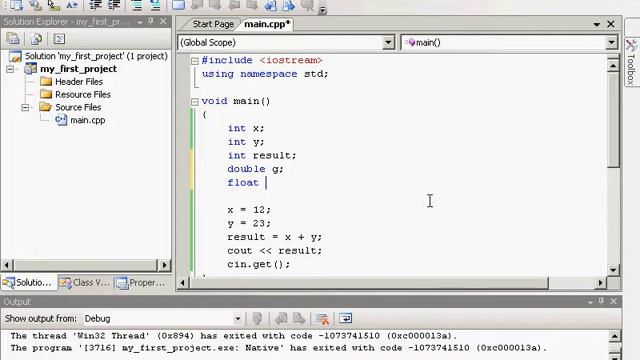Switch to the Start Page tab

[x=213, y=24]
